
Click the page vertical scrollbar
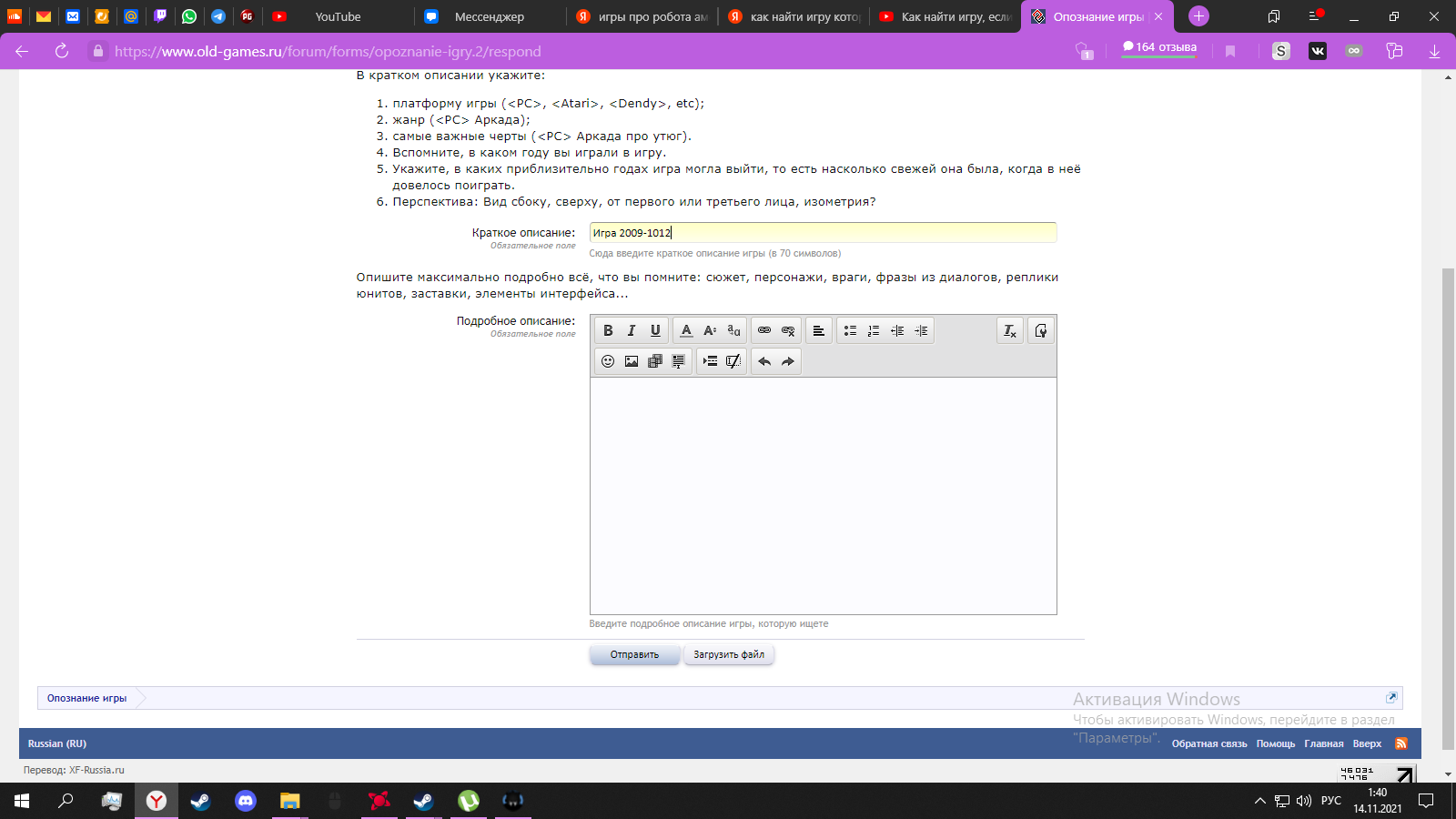click(1448, 510)
